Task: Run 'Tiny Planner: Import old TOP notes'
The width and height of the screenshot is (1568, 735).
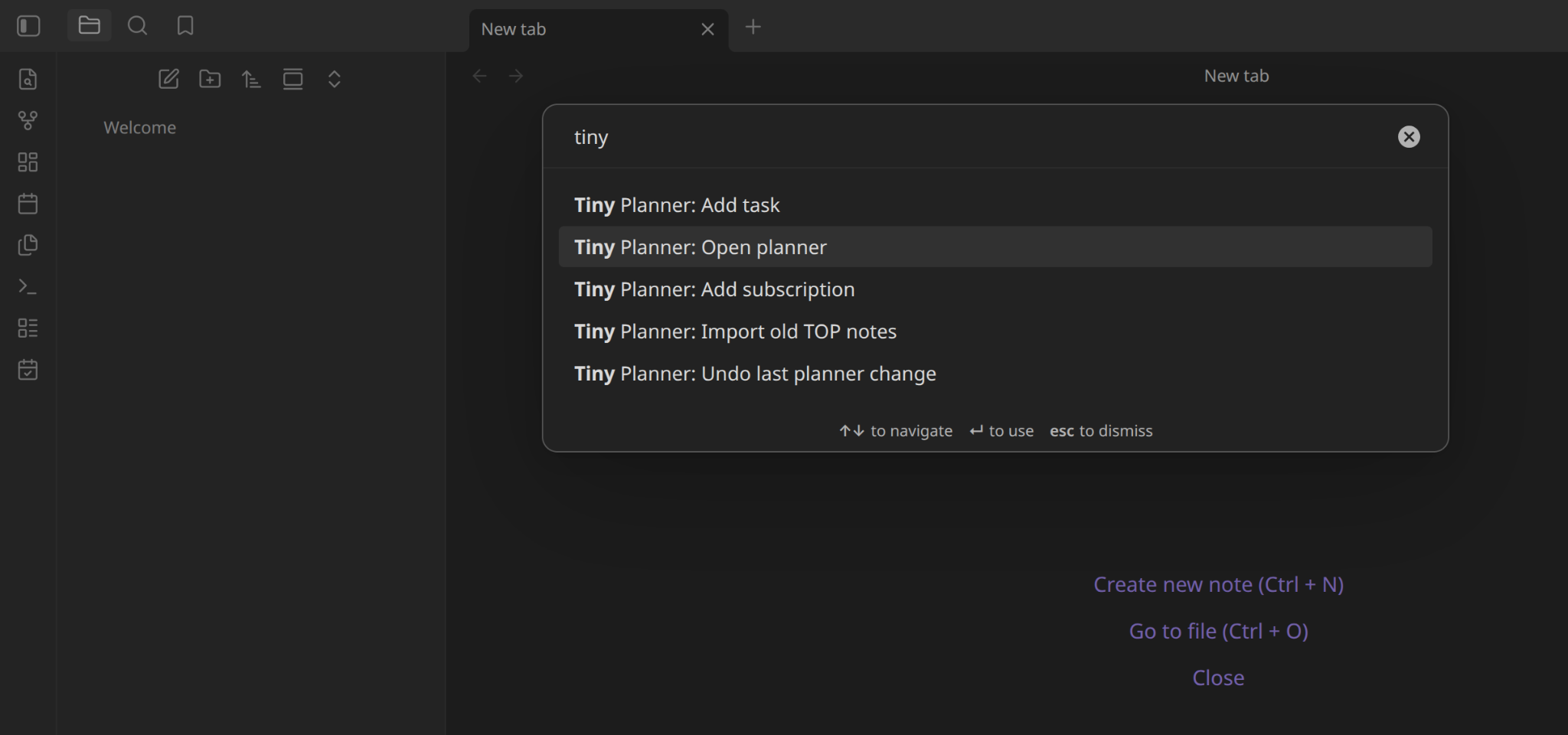Action: (995, 332)
